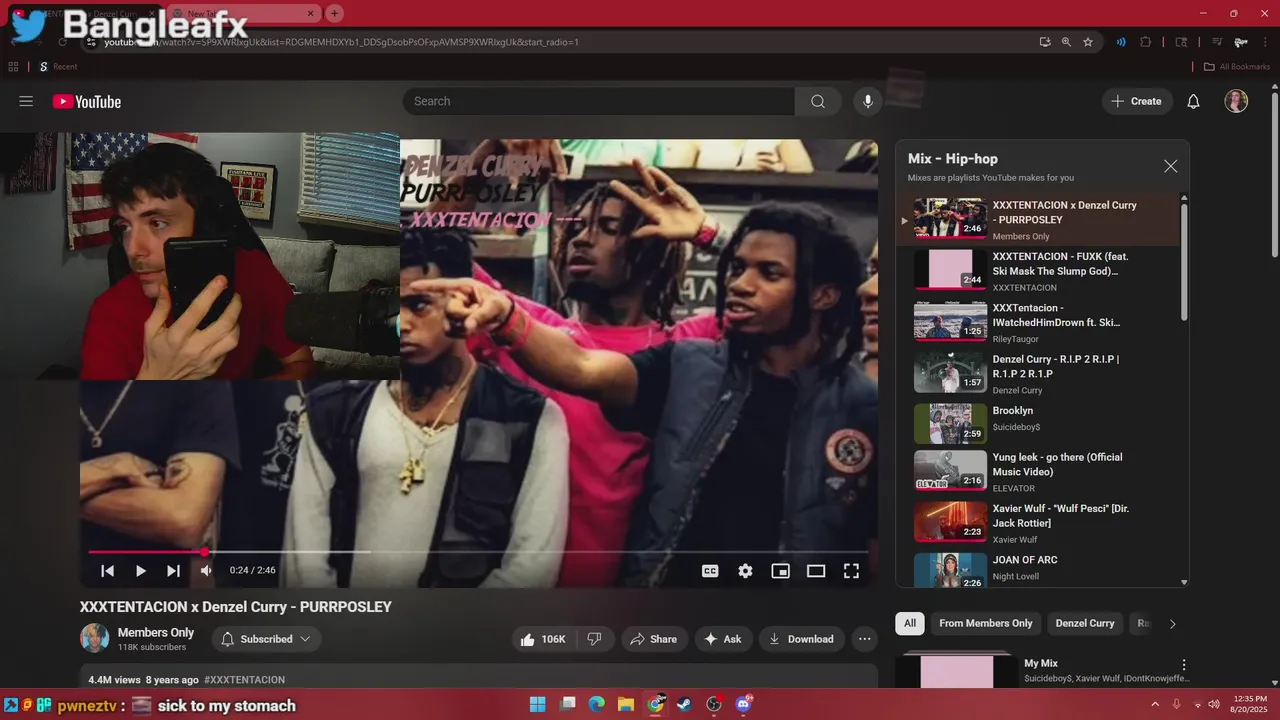Dislike the video
Image resolution: width=1280 pixels, height=720 pixels.
(x=594, y=639)
